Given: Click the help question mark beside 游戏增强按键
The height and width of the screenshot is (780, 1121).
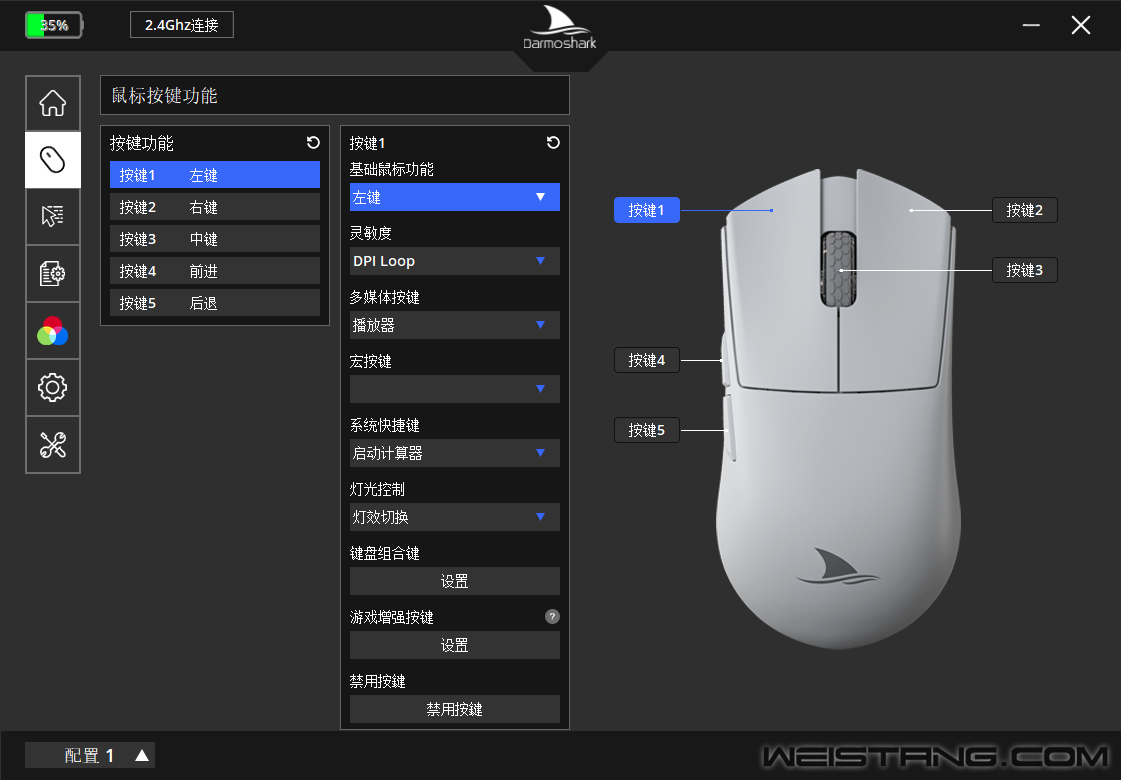Looking at the screenshot, I should (552, 616).
